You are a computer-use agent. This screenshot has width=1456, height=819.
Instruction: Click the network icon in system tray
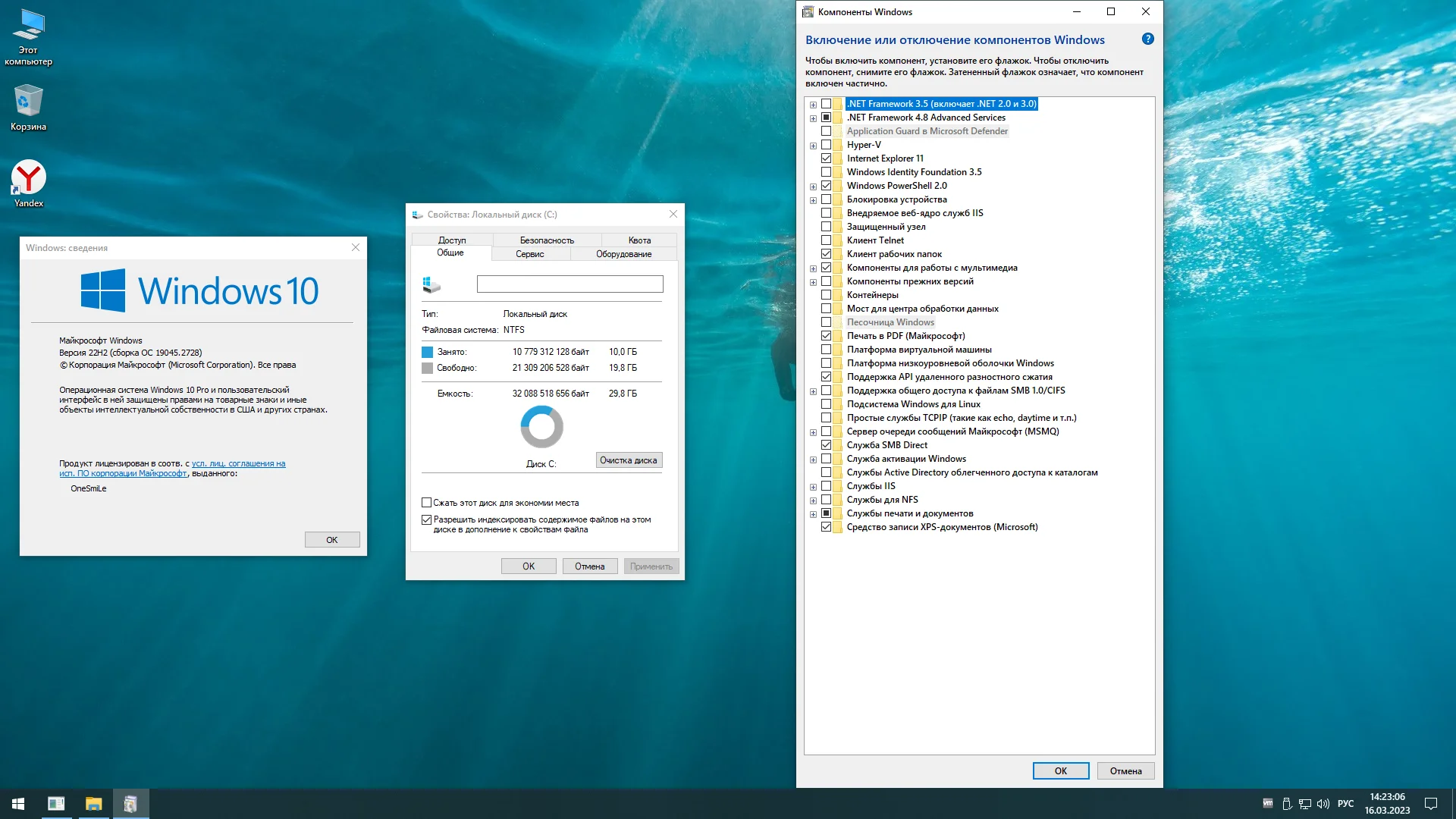(x=1305, y=803)
